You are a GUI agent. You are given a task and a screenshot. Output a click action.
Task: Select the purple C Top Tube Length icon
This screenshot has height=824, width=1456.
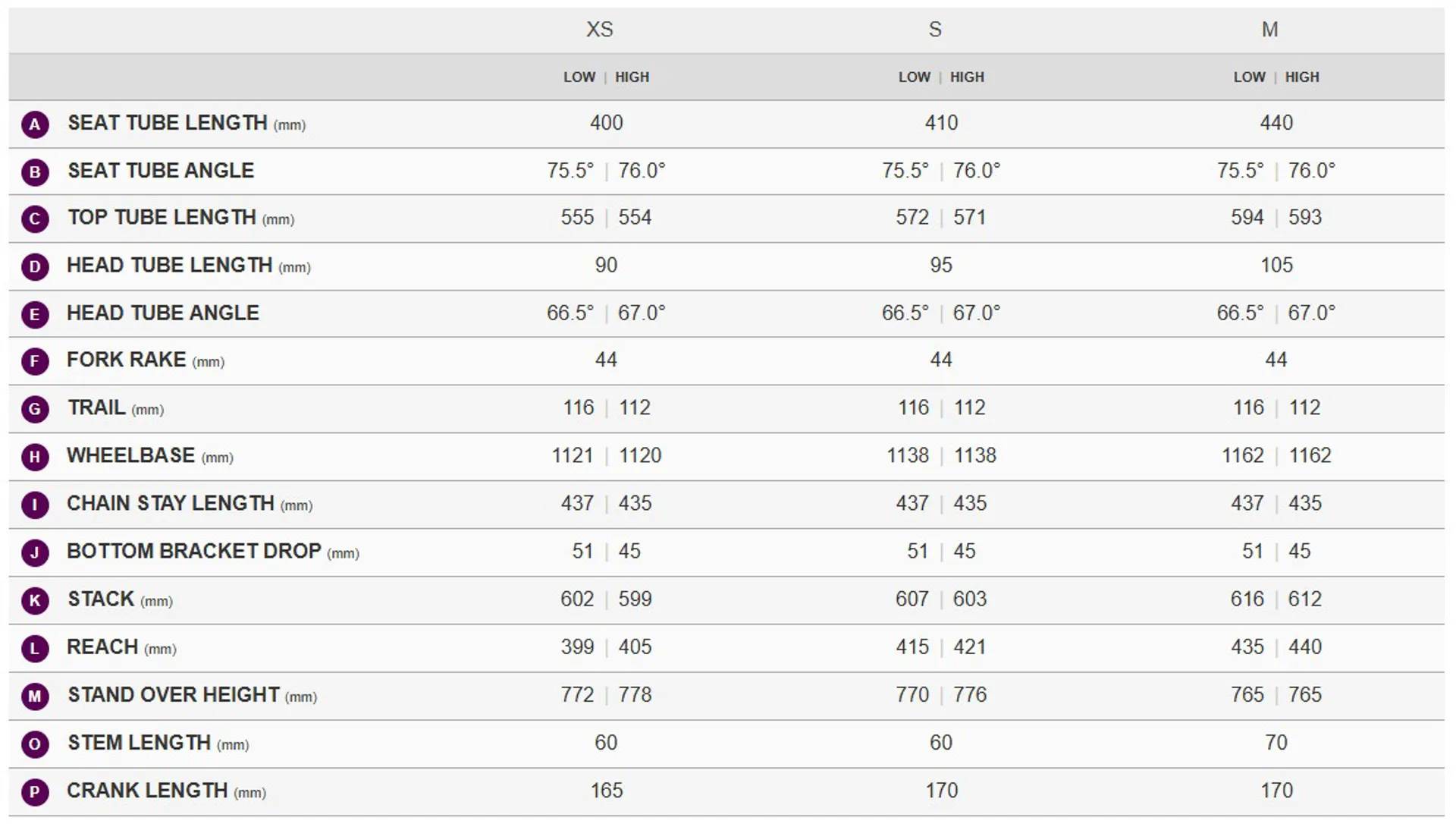[x=35, y=219]
